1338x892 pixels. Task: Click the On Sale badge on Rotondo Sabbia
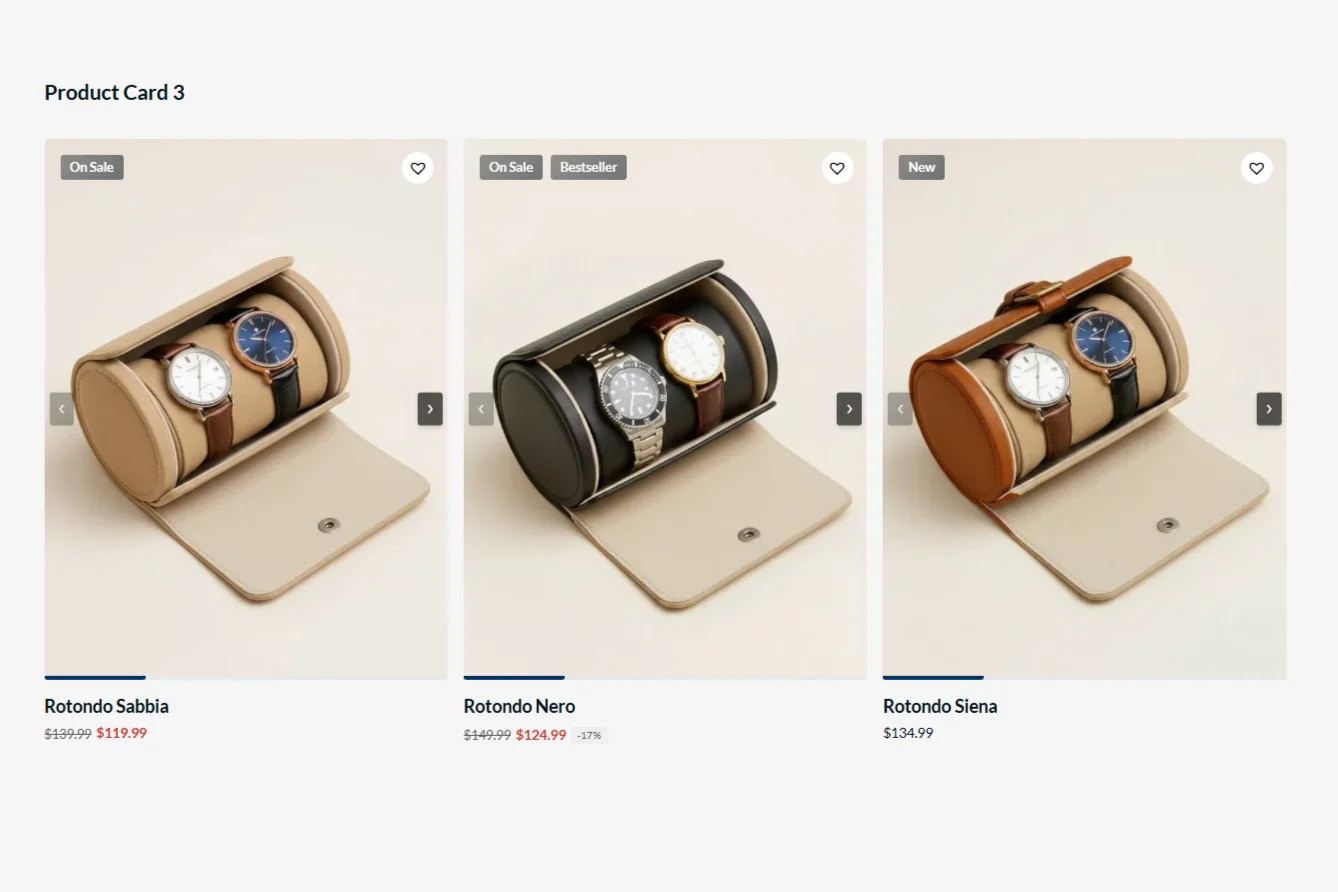pos(92,167)
